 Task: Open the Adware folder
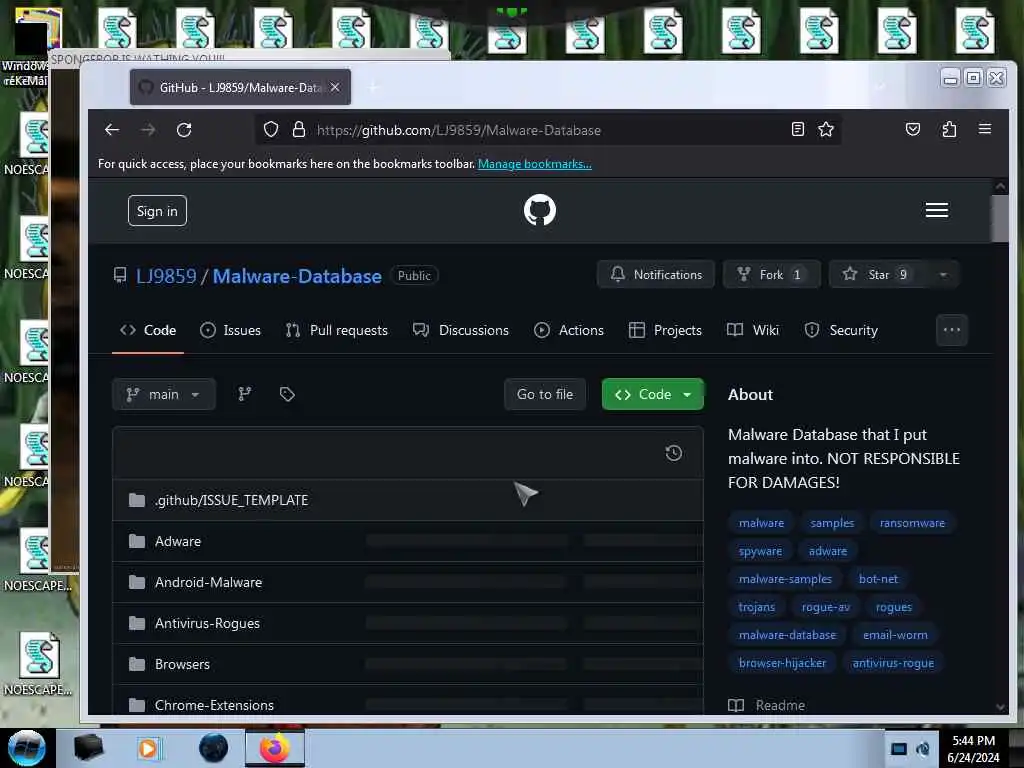coord(178,541)
